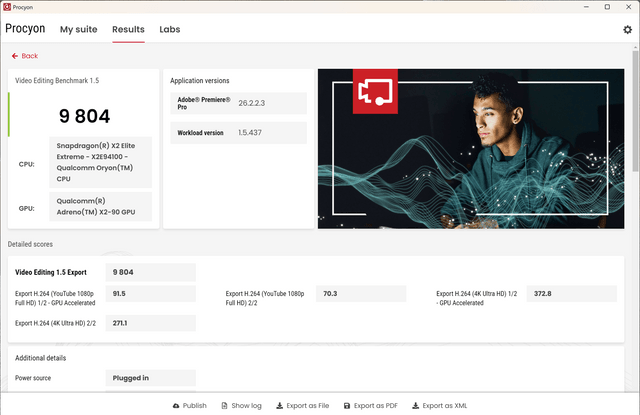Image resolution: width=640 pixels, height=415 pixels.
Task: Click the Detailed scores heading
Action: (x=30, y=244)
